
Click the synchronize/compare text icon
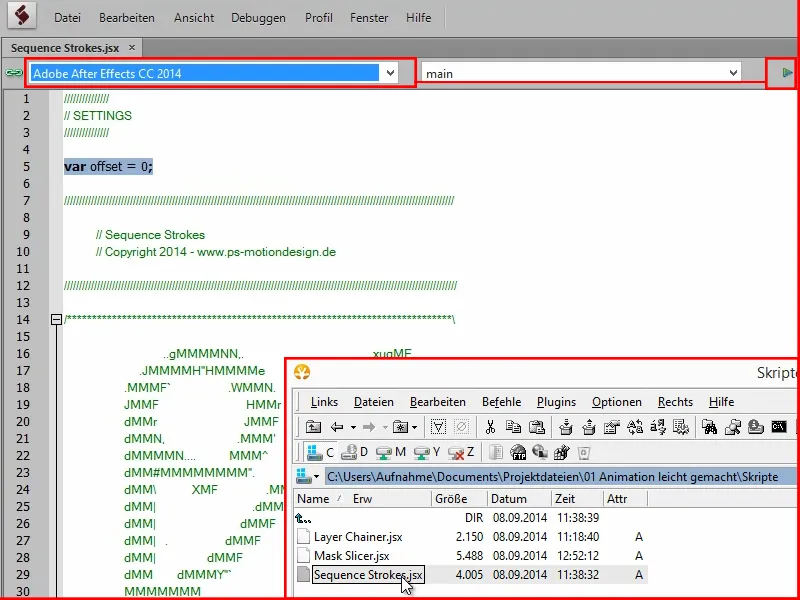click(635, 427)
